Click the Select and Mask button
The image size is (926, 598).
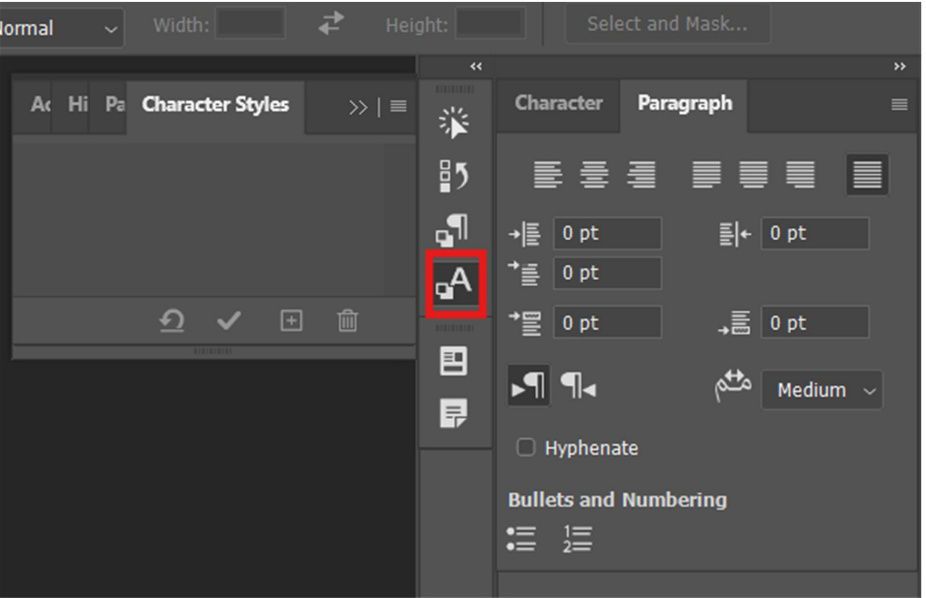coord(667,24)
